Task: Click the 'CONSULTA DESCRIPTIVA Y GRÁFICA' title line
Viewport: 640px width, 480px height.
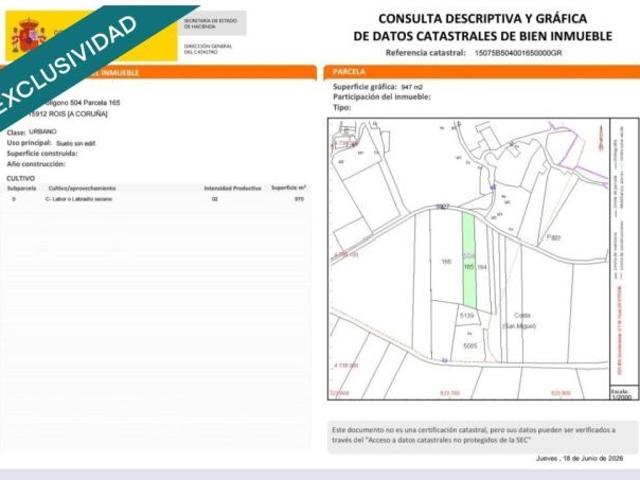Action: (x=482, y=19)
